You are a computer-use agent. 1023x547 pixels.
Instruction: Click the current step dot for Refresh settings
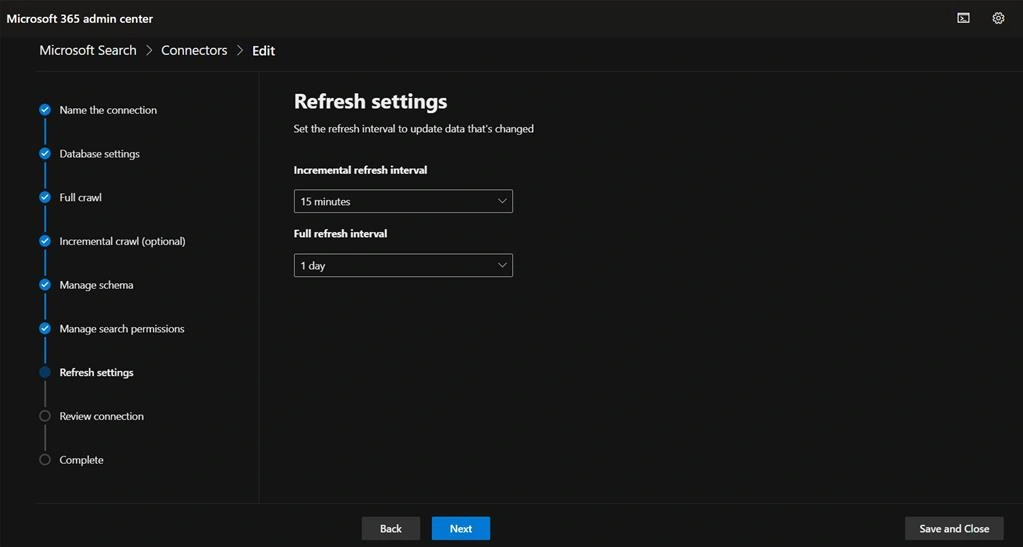coord(45,372)
